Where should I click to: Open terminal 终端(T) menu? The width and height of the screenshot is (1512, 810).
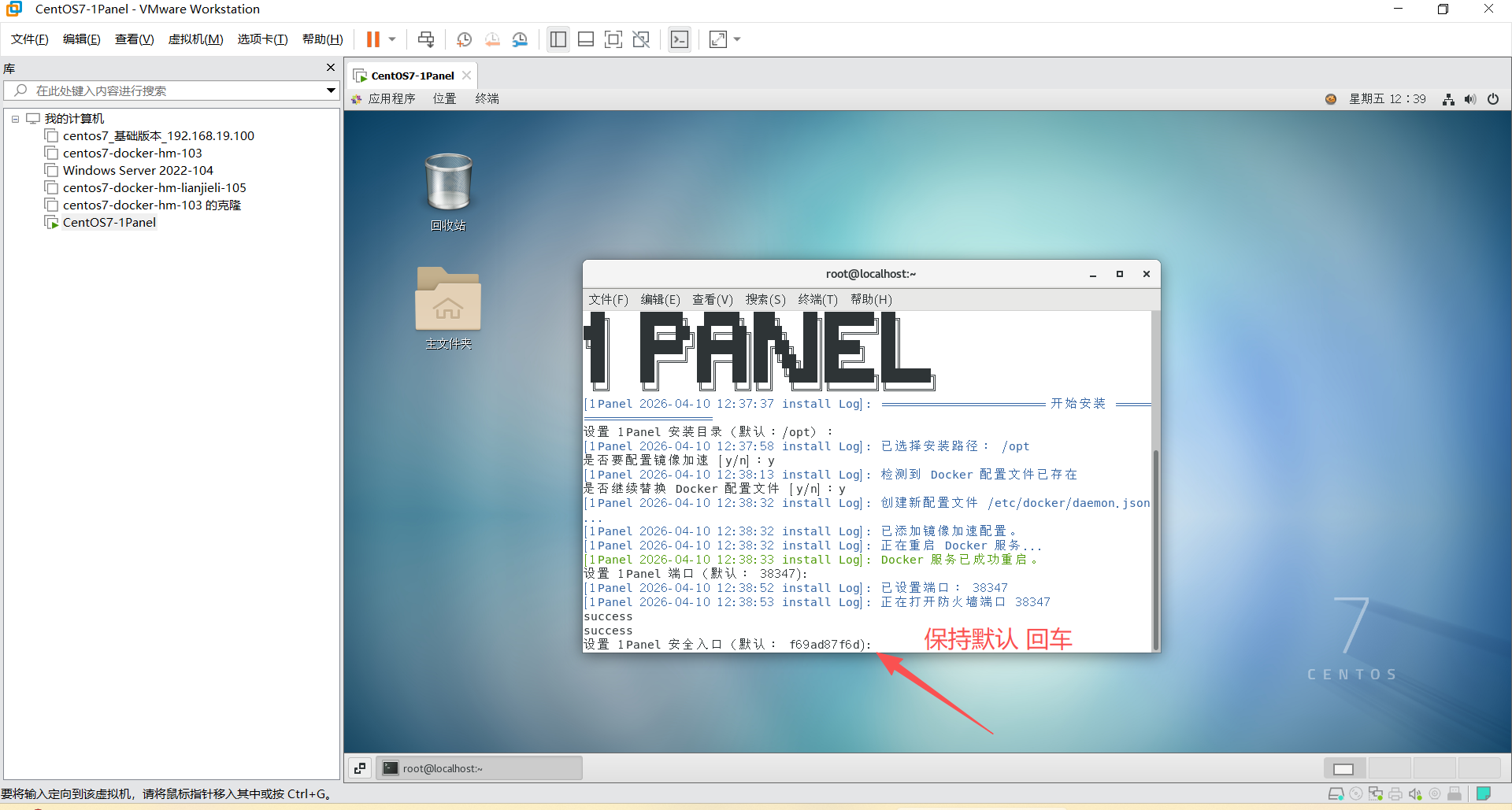pyautogui.click(x=818, y=300)
